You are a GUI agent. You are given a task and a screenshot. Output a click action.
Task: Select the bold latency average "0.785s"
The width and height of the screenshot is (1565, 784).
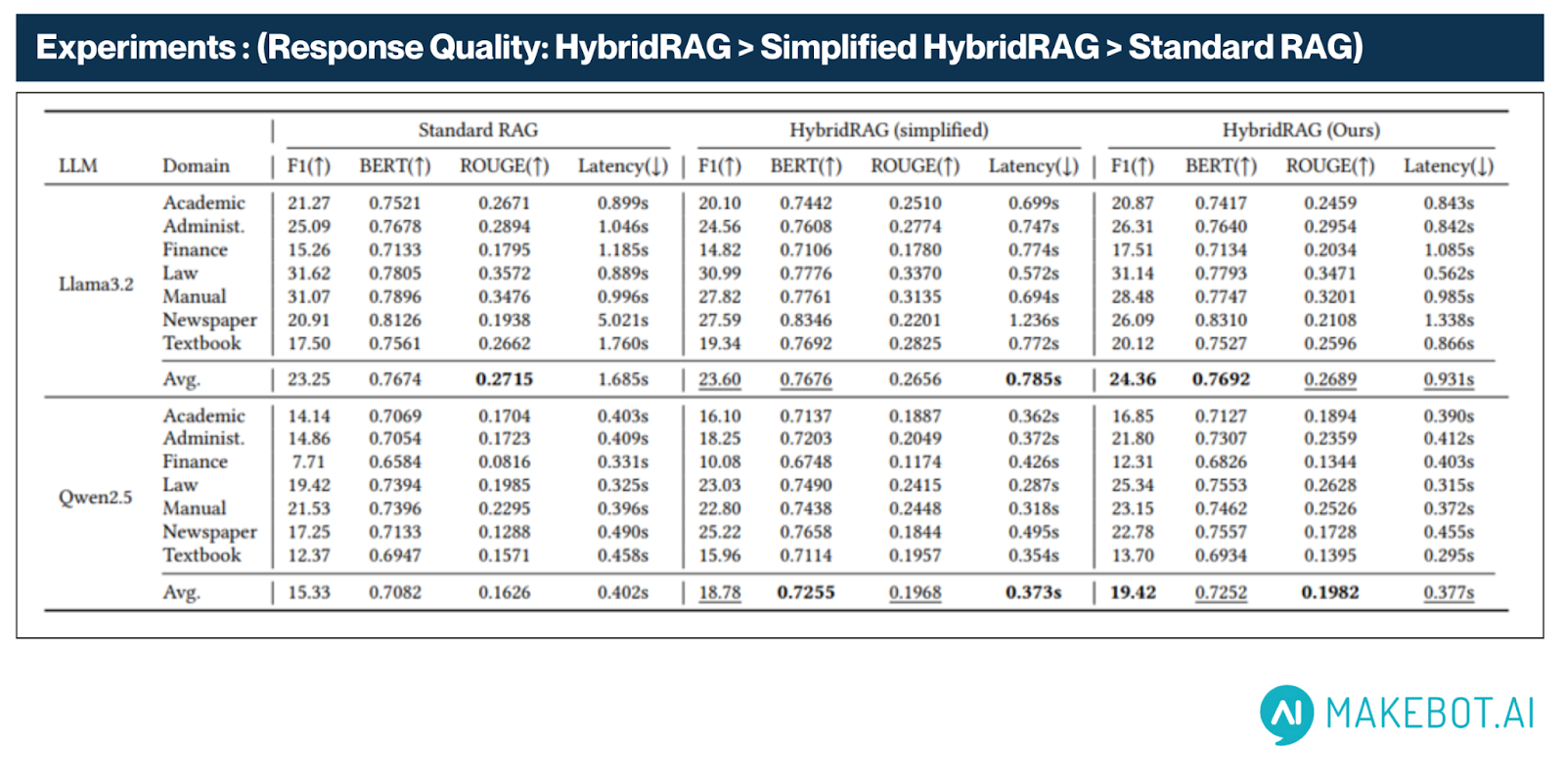[x=1034, y=379]
